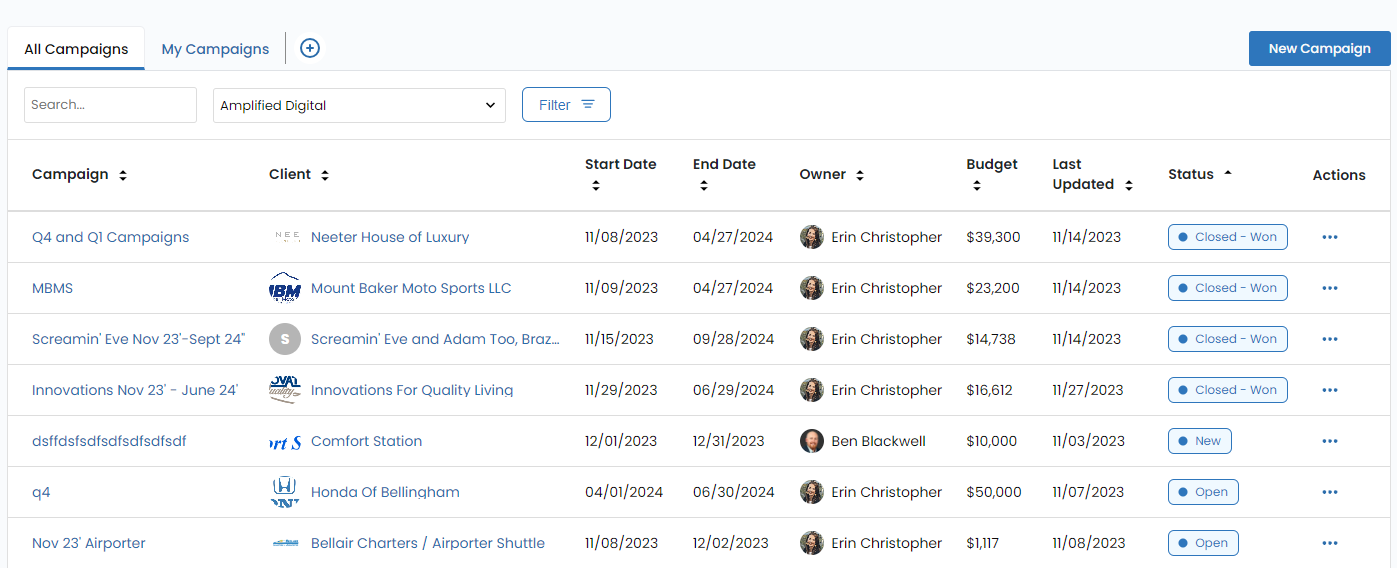The width and height of the screenshot is (1397, 568).
Task: Open the Innovations For Quality Living client link
Action: point(412,390)
